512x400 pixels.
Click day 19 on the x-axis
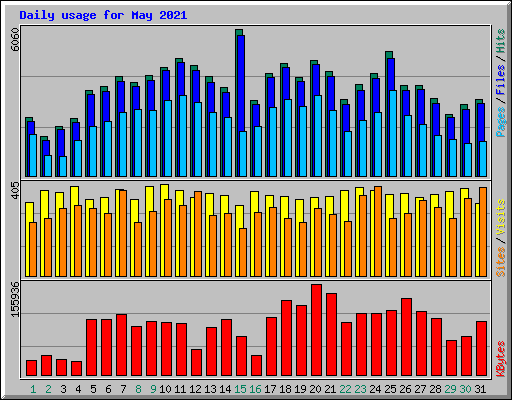(300, 389)
